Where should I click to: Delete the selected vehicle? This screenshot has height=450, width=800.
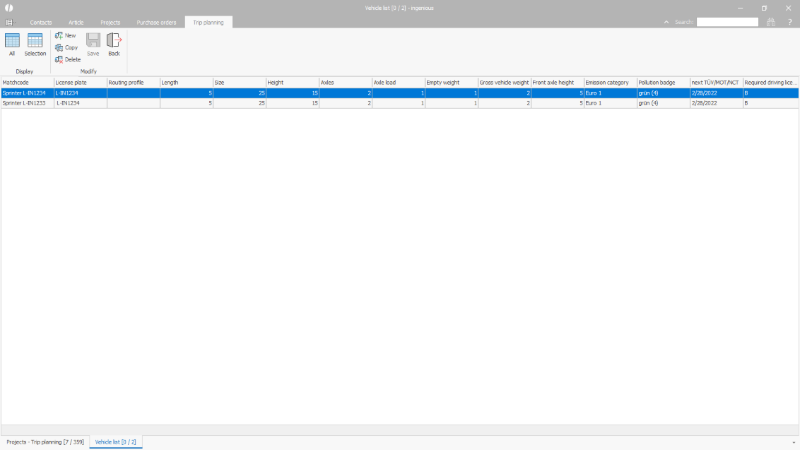click(x=67, y=59)
